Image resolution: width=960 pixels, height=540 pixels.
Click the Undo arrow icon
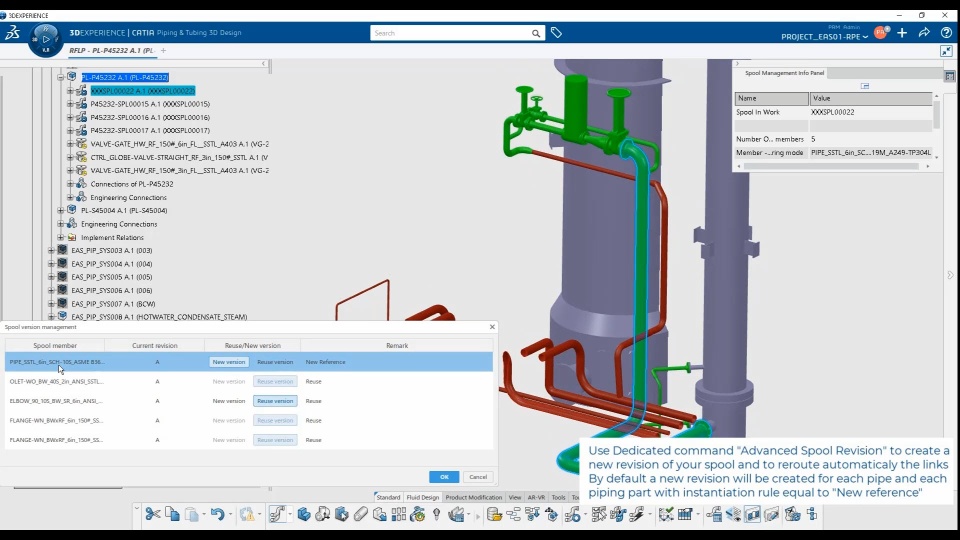(x=217, y=514)
